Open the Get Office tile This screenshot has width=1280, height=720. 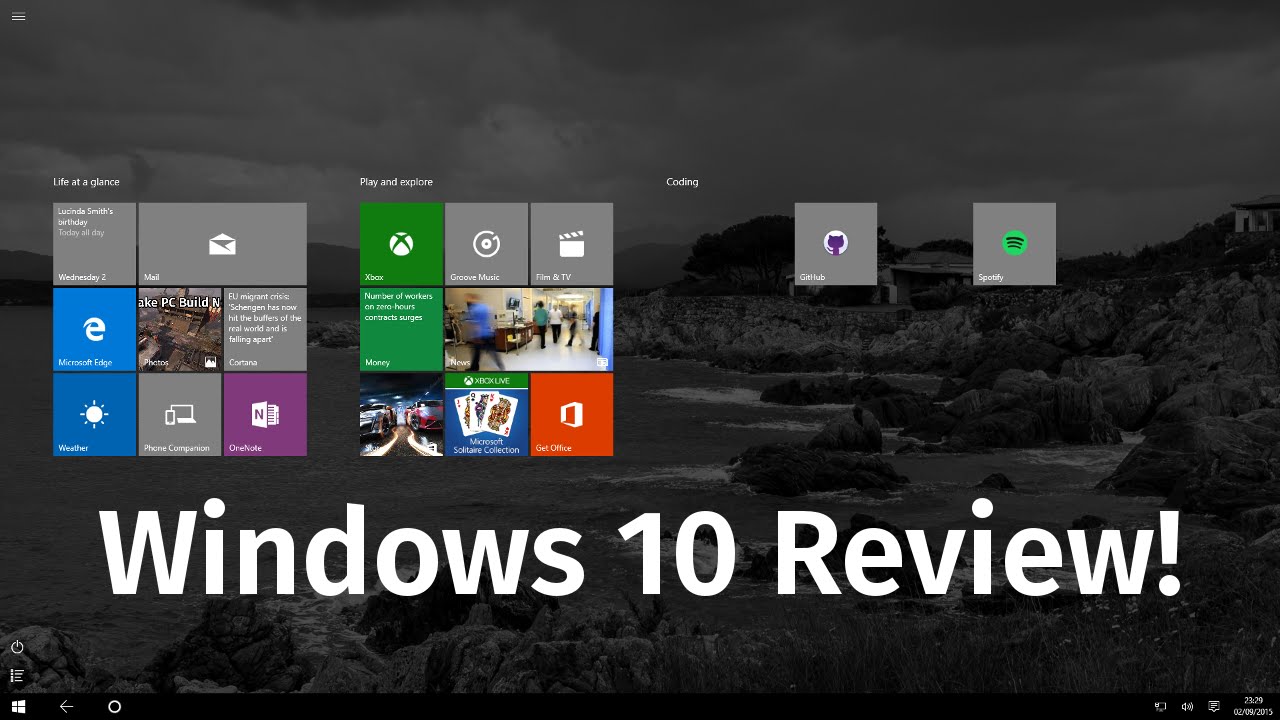(x=572, y=415)
